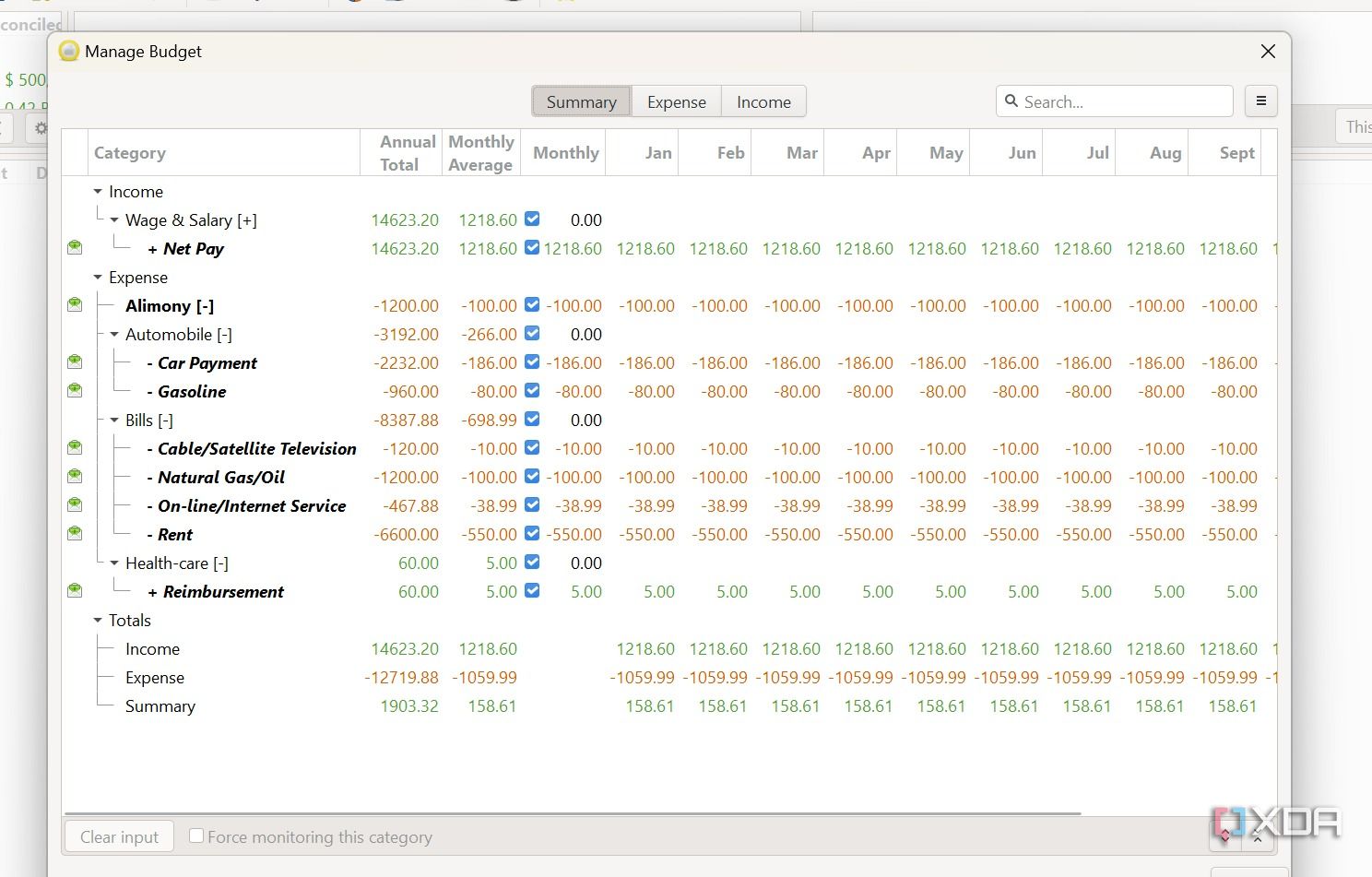Viewport: 1372px width, 877px height.
Task: Click the budget icon beside Car Payment
Action: (x=75, y=362)
